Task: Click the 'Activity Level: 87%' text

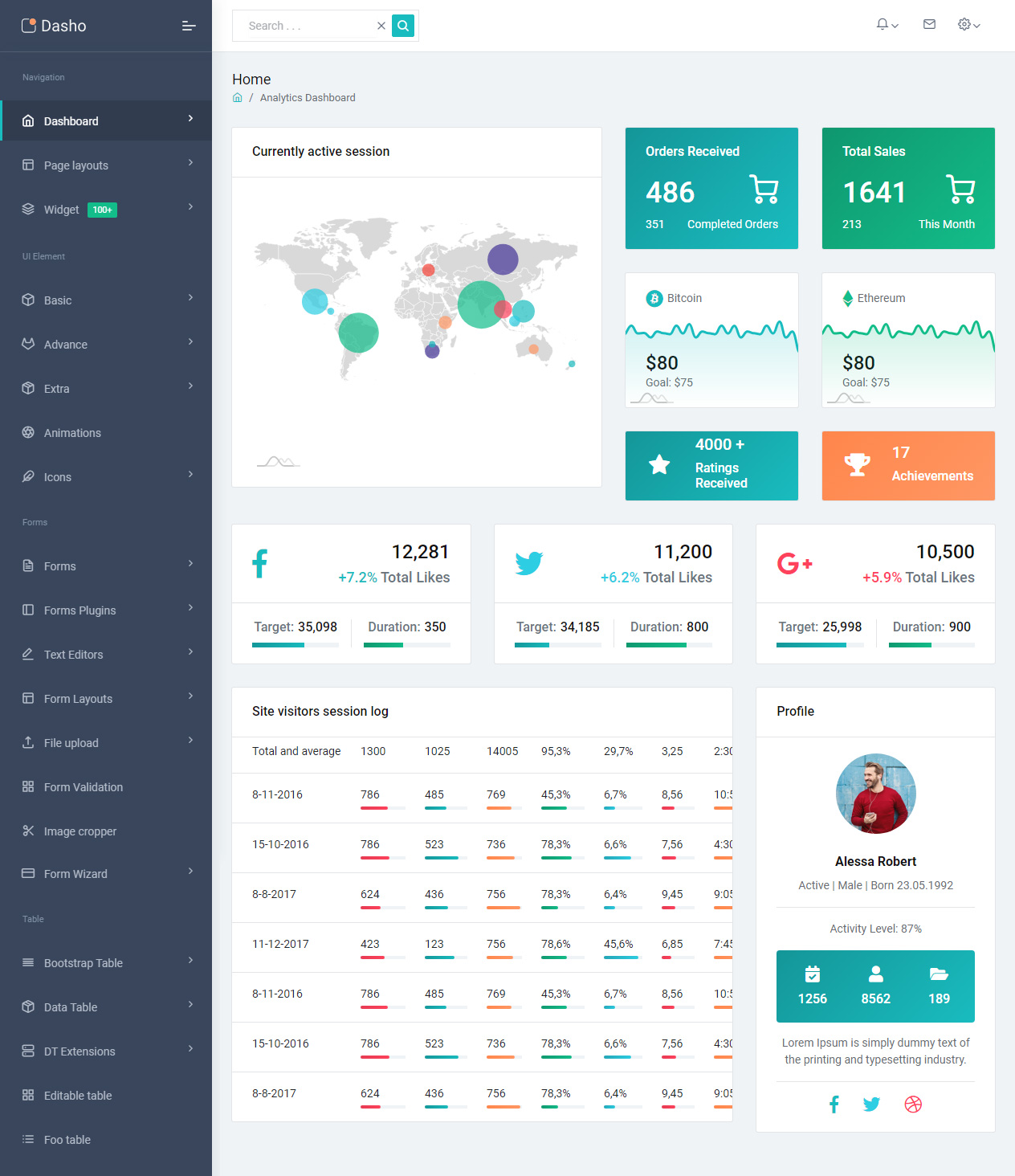Action: (x=875, y=929)
